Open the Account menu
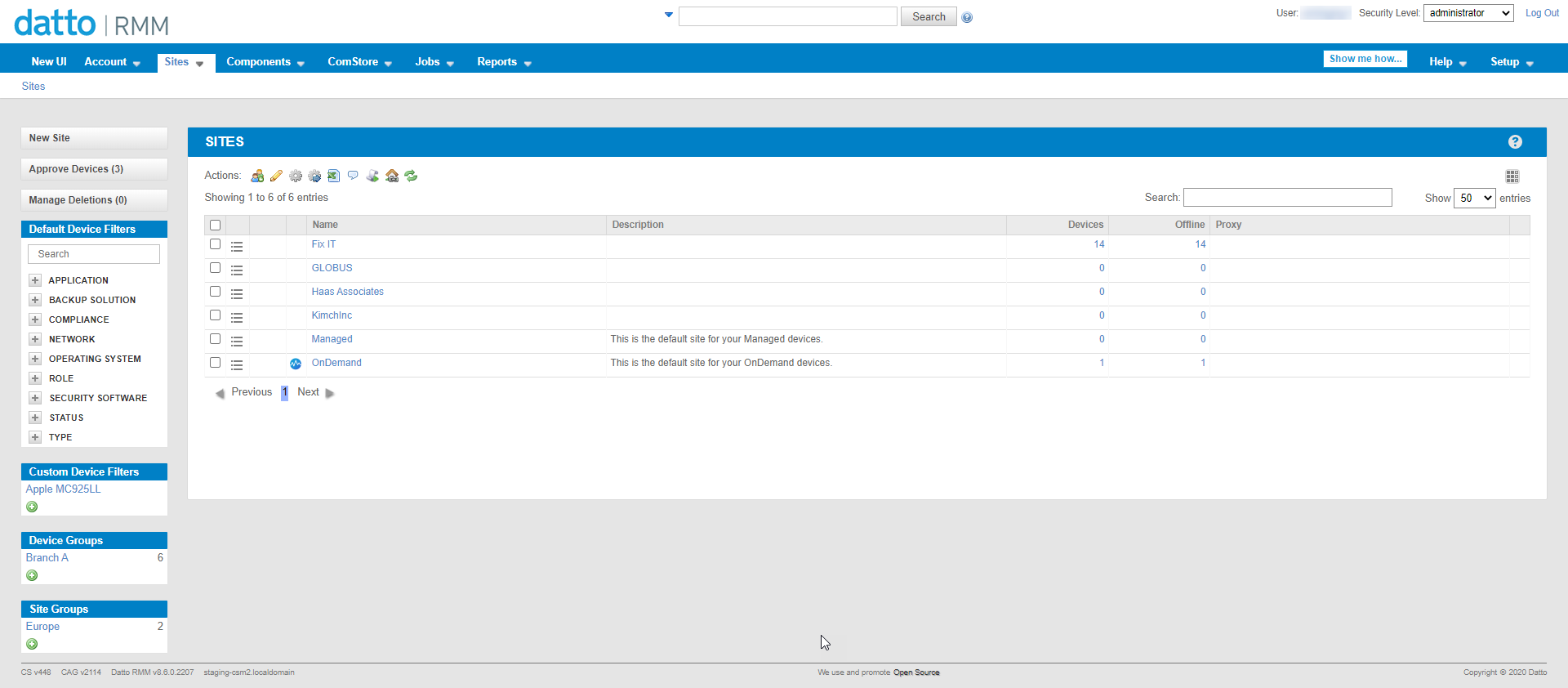1568x688 pixels. click(113, 62)
